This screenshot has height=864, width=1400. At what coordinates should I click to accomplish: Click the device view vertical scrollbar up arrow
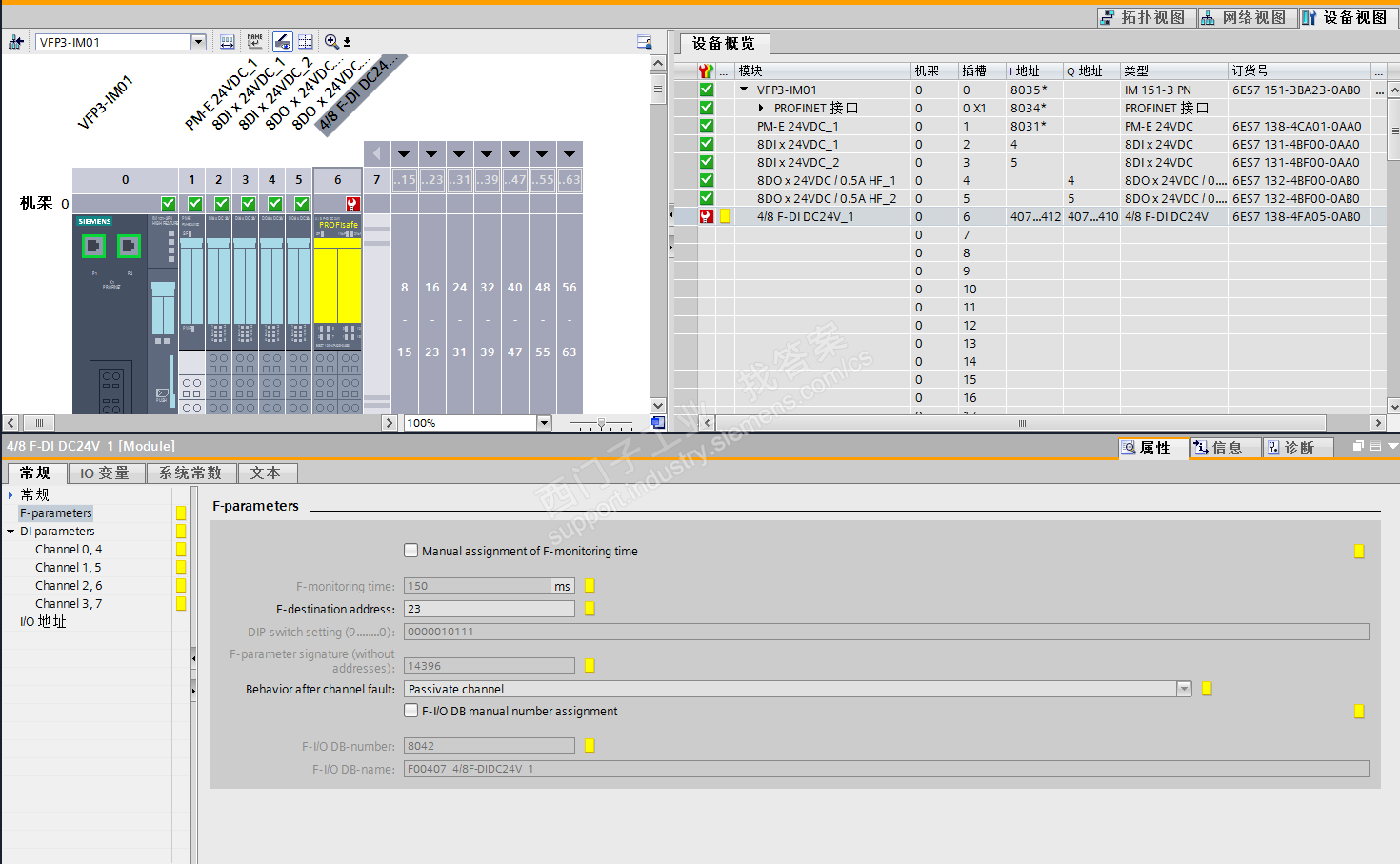coord(657,63)
